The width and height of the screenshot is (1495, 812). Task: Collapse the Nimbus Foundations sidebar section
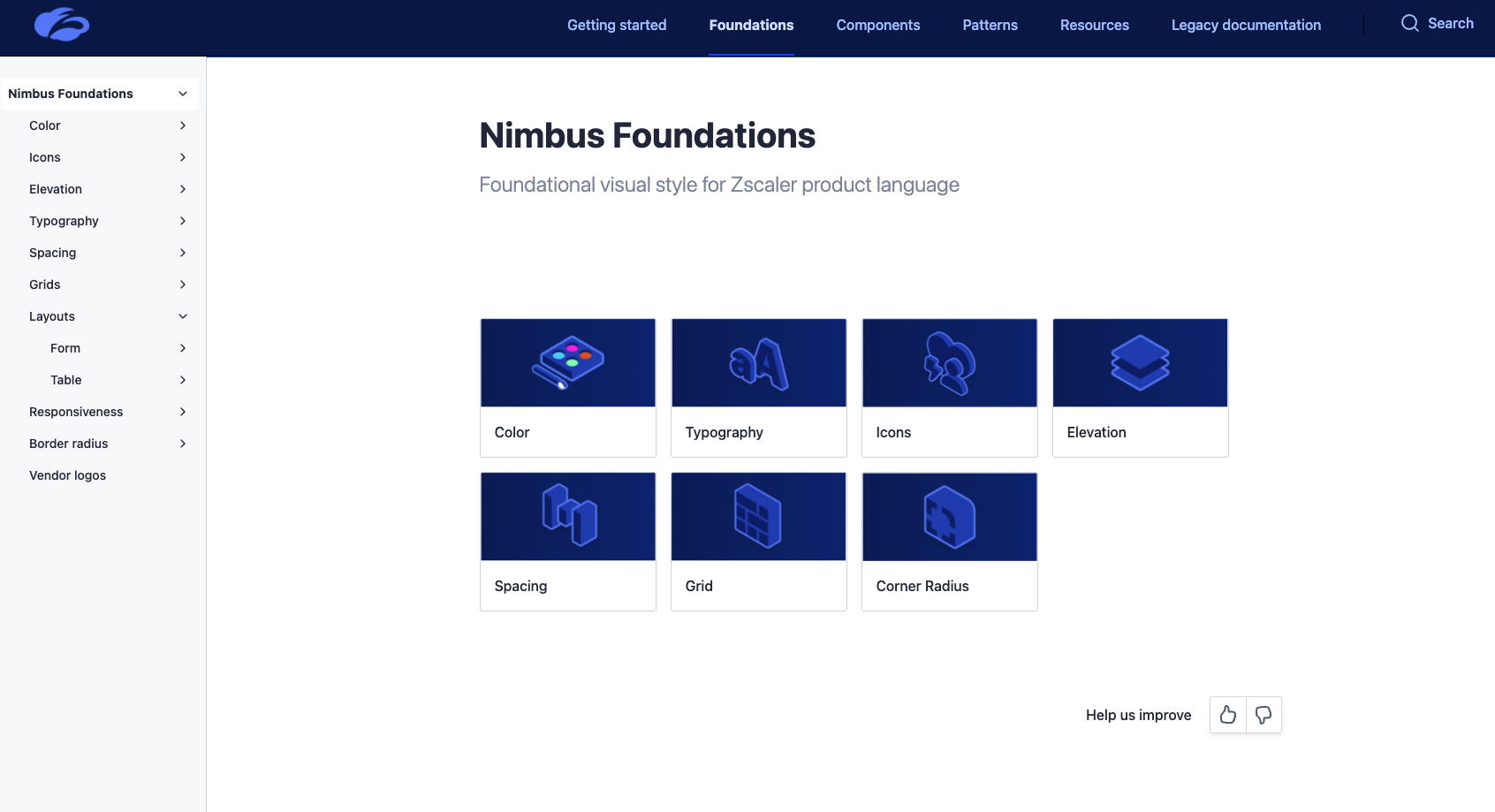coord(183,94)
